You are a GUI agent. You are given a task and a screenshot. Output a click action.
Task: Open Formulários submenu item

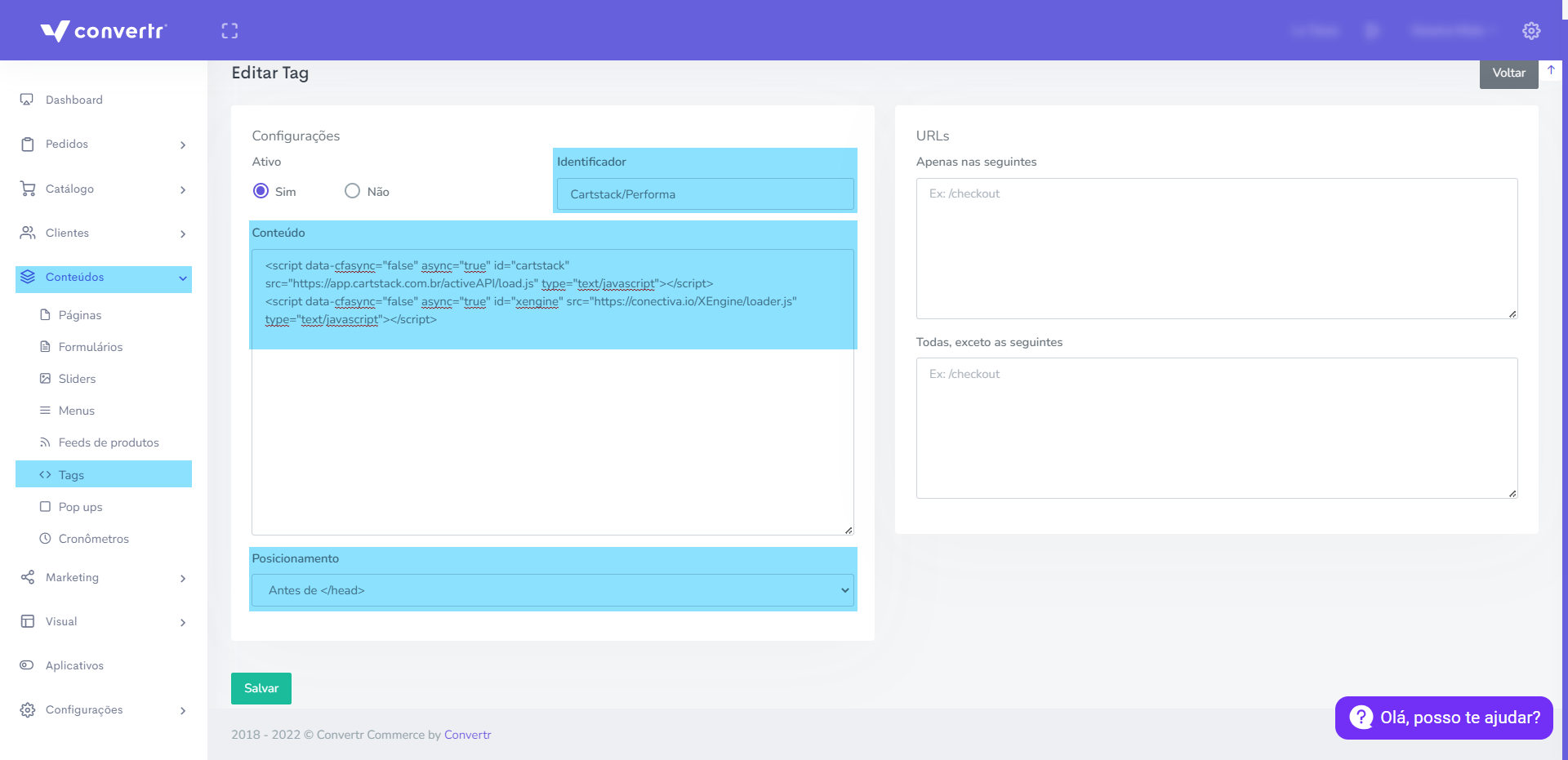tap(91, 347)
